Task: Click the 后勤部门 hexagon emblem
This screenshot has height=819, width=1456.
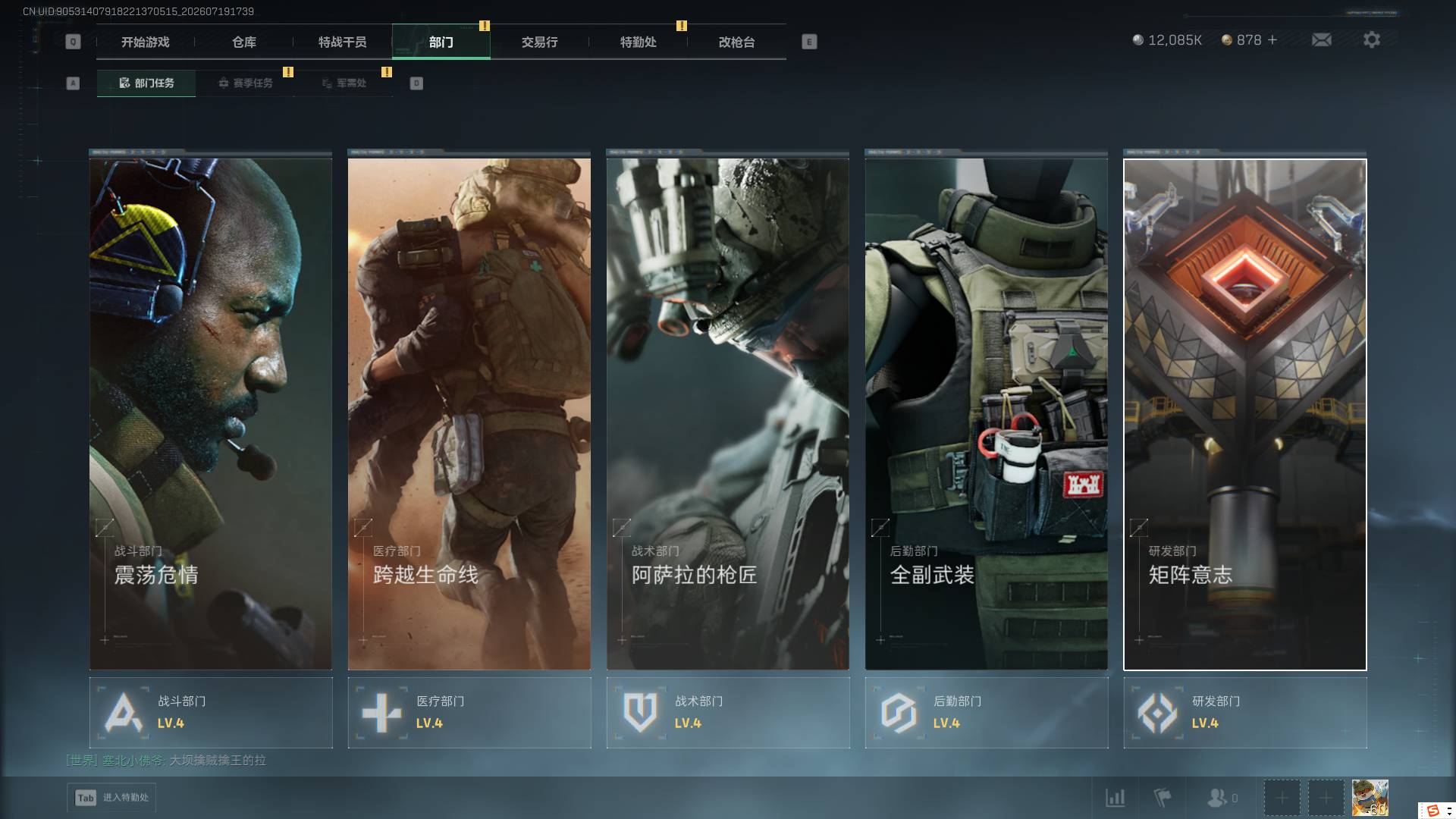Action: 899,712
